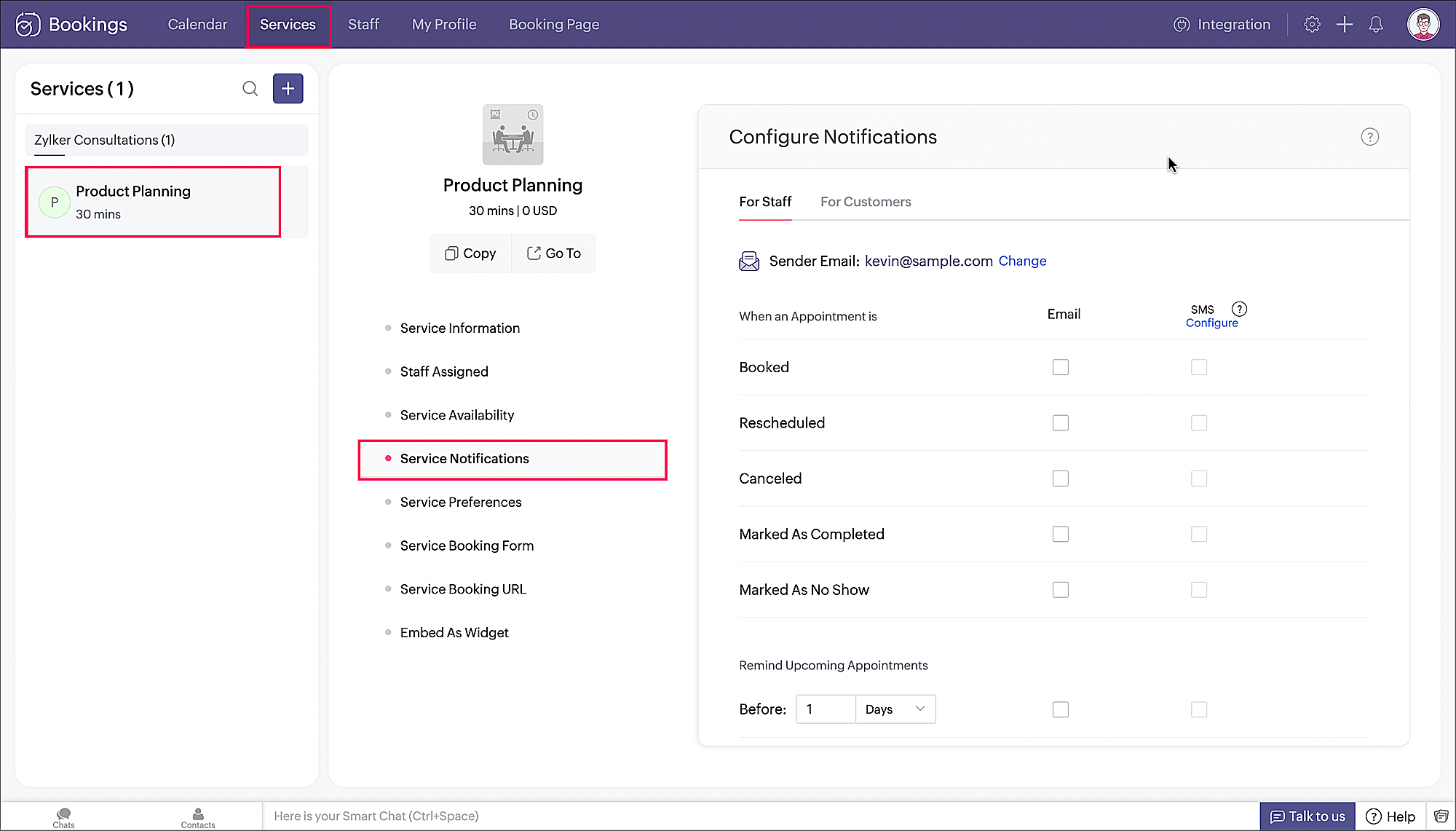Toggle Email checkbox for Marked As No Show
The image size is (1456, 831).
pyautogui.click(x=1060, y=590)
